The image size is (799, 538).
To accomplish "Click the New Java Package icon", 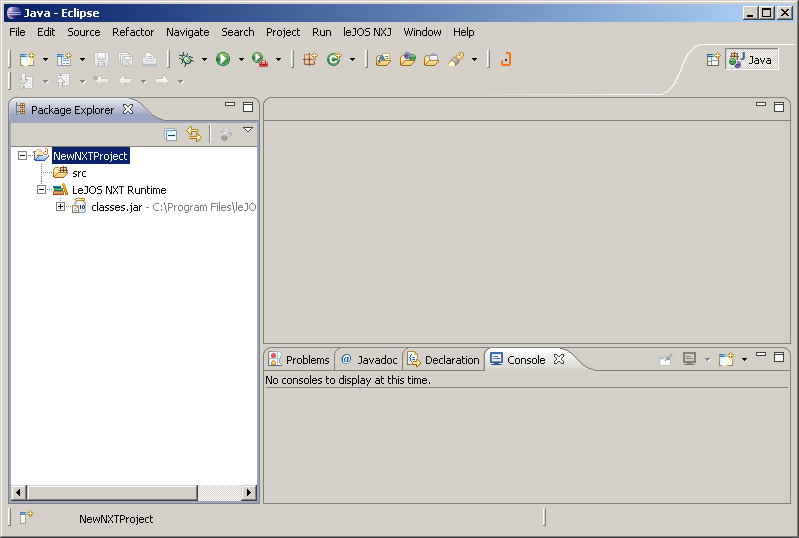I will click(310, 60).
